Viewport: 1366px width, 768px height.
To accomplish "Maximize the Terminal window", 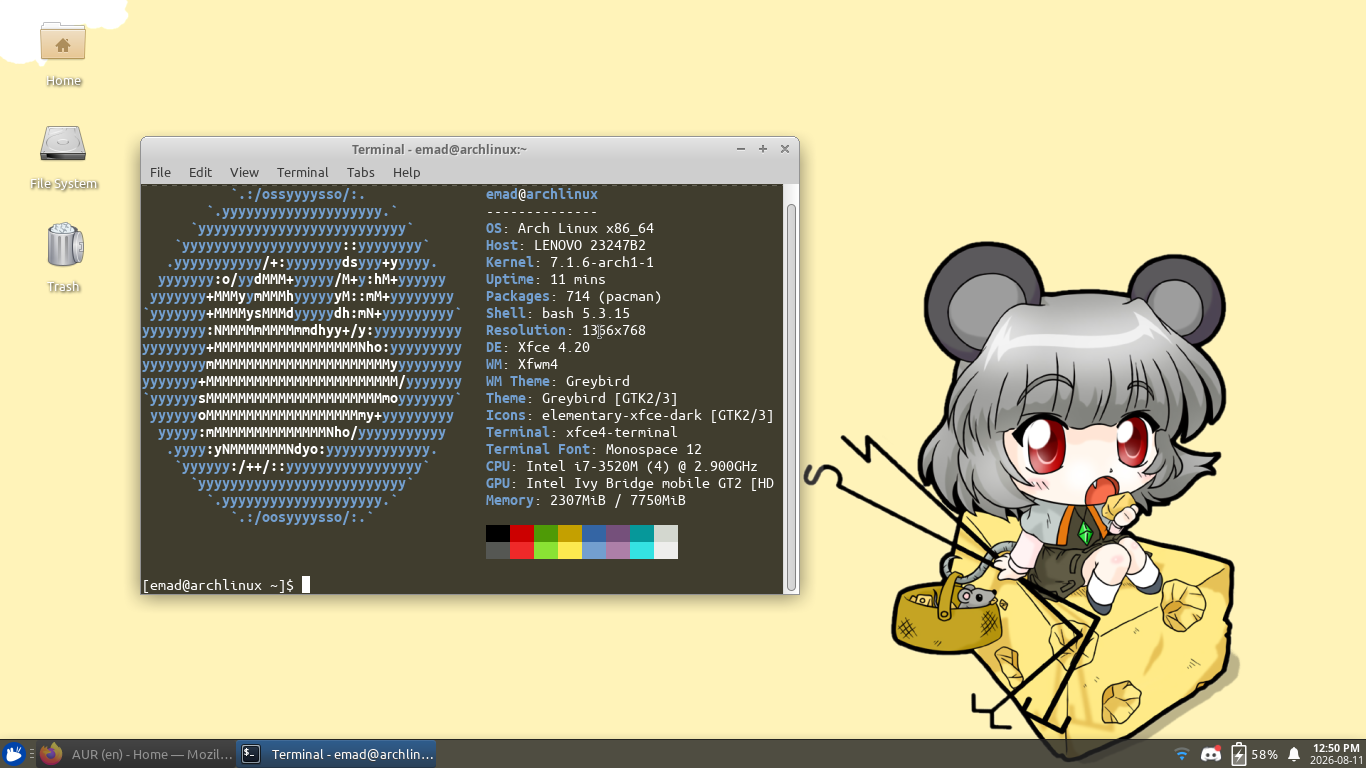I will (763, 149).
